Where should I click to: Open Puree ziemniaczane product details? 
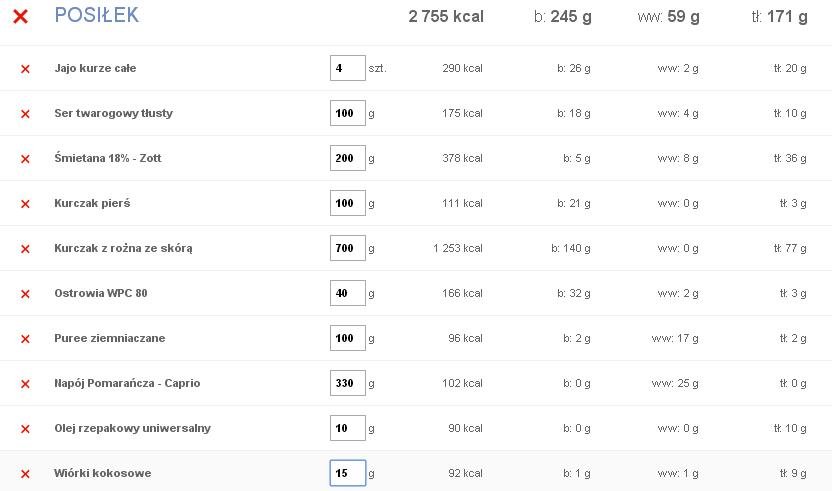109,338
